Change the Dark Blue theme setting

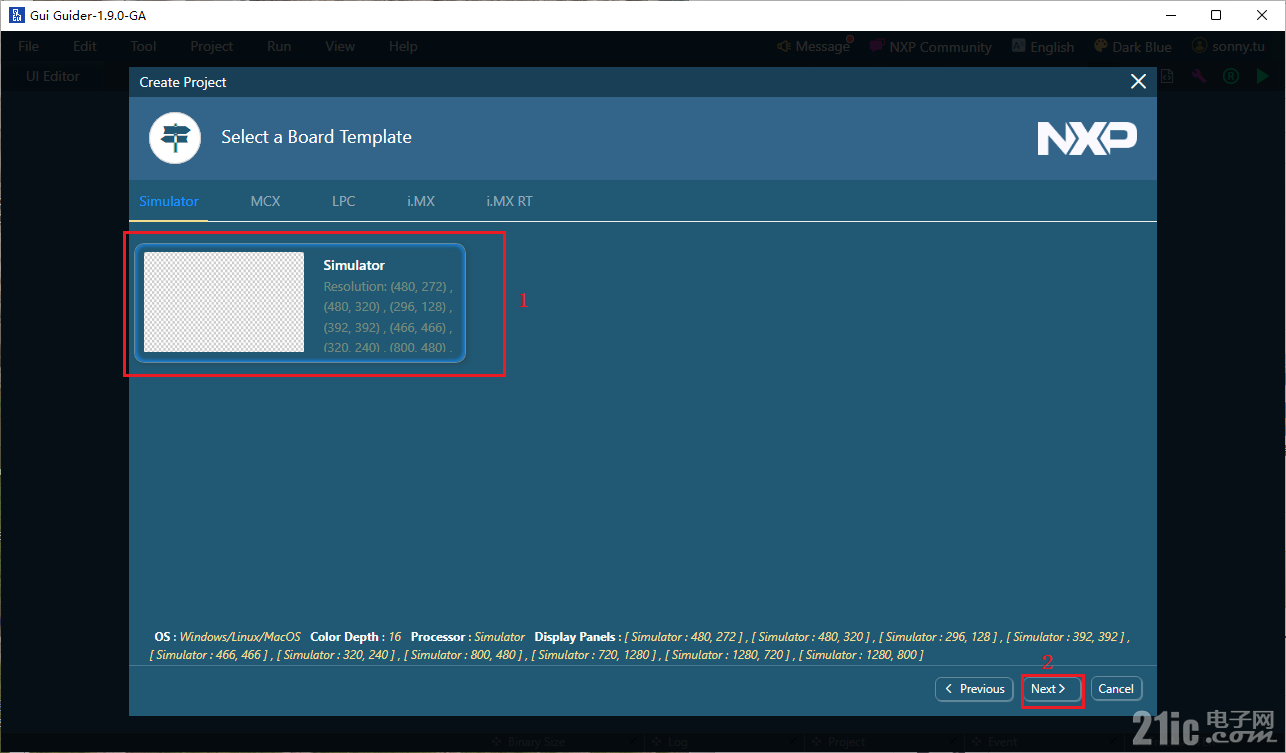tap(1132, 46)
